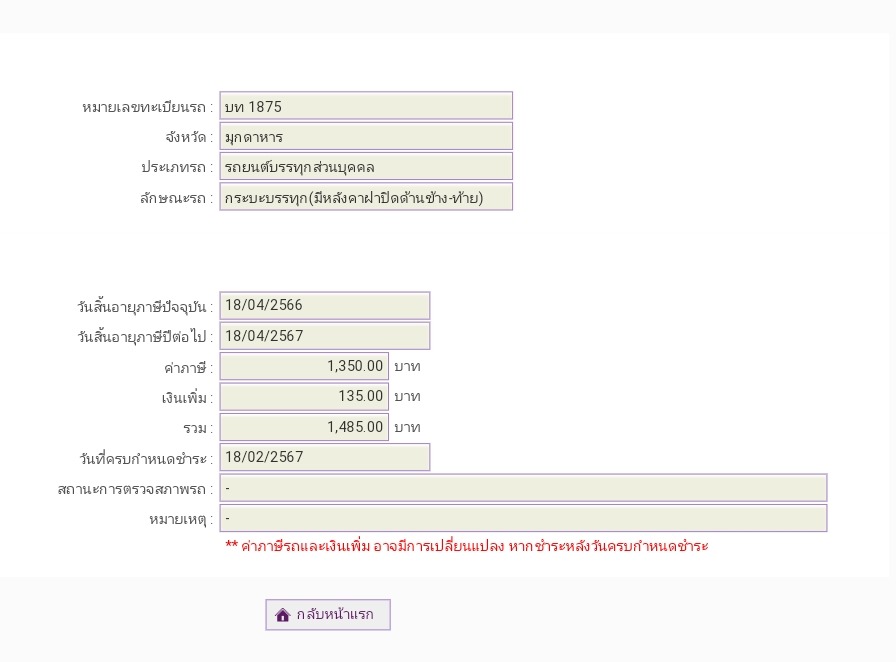Viewport: 896px width, 662px height.
Task: Click the ลักษณะรถ field กระบะบรรทุก
Action: (366, 197)
